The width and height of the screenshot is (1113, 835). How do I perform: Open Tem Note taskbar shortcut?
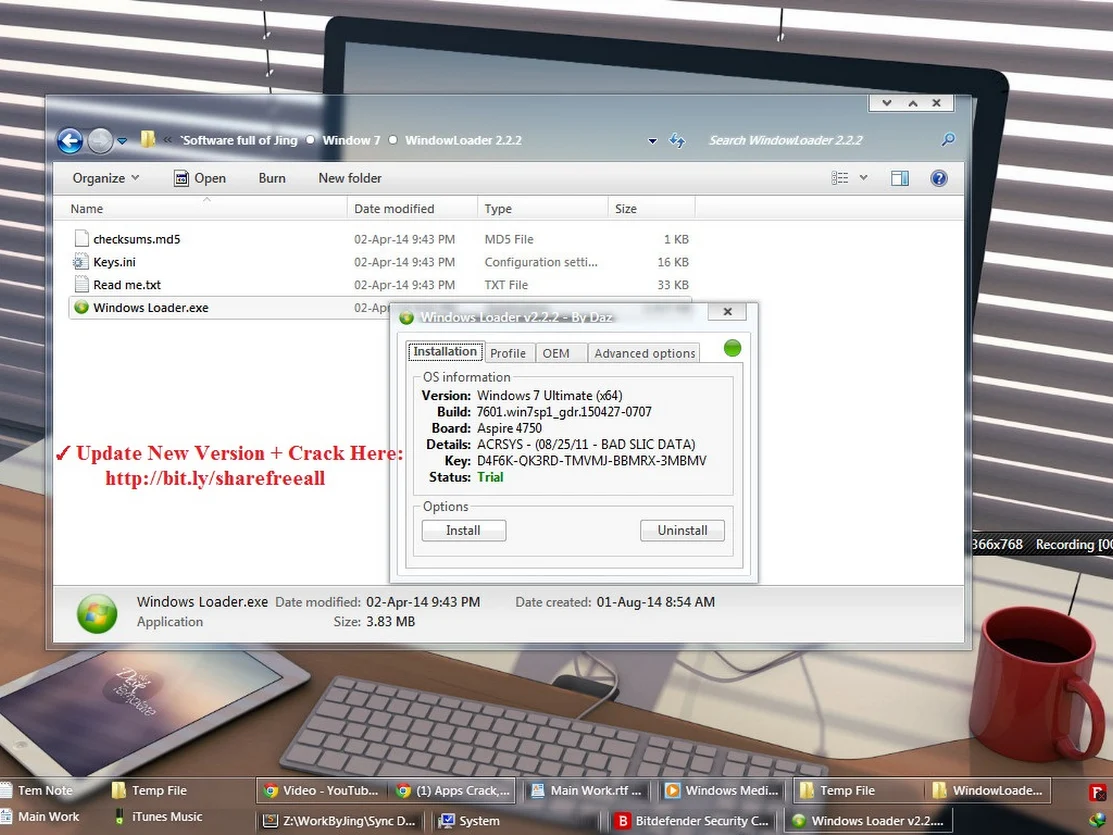(x=38, y=790)
